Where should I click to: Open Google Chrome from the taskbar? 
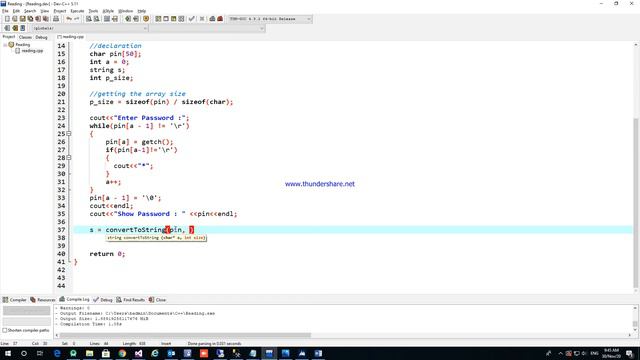pyautogui.click(x=122, y=353)
